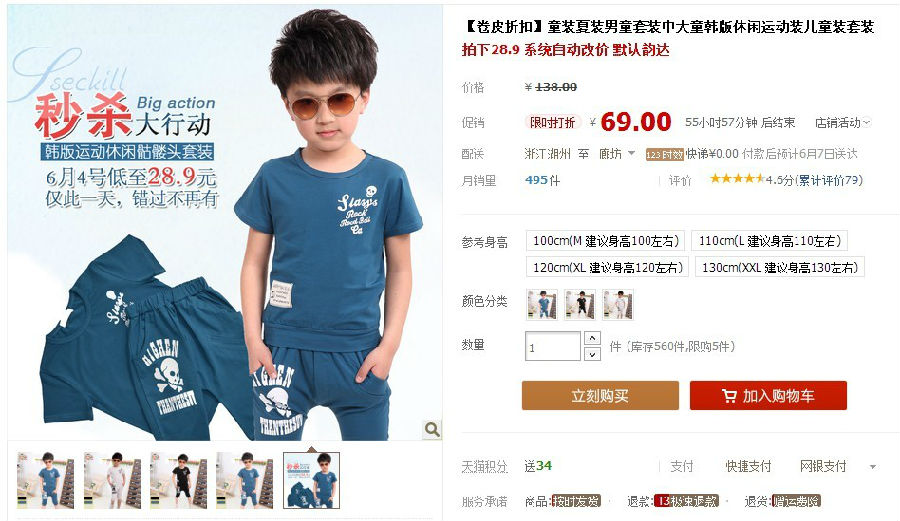Select size 100cm (M) option
The width and height of the screenshot is (900, 521).
(x=606, y=241)
